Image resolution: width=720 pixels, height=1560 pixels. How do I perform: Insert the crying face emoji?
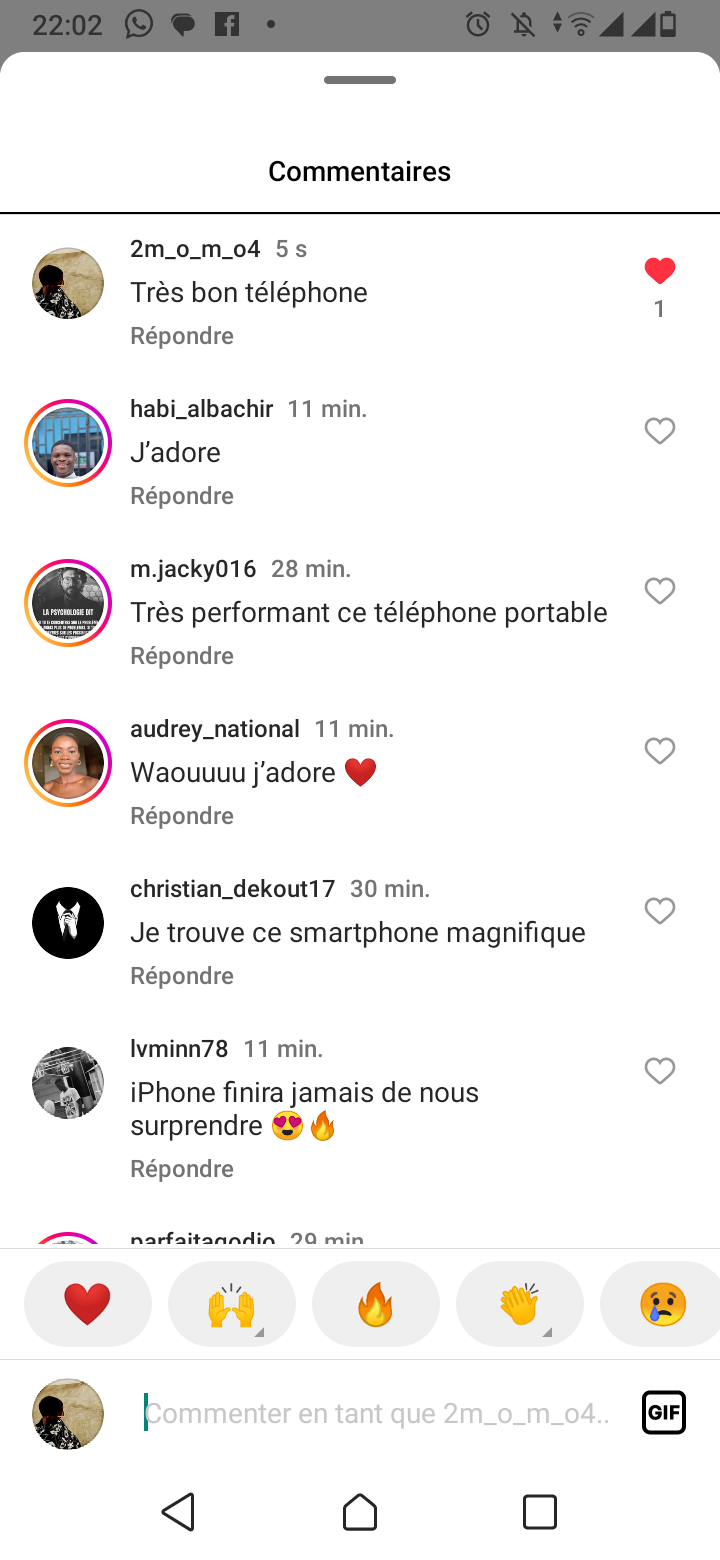pos(662,1304)
